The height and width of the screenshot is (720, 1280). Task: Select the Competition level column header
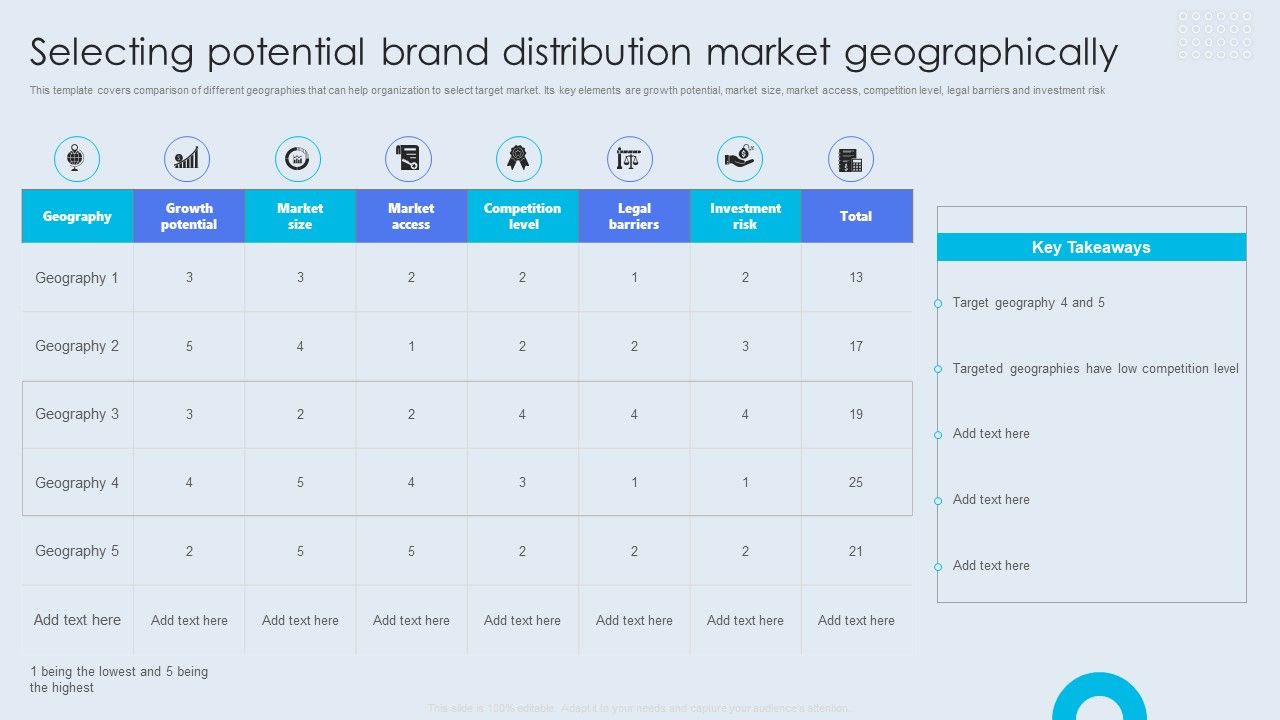tap(522, 216)
